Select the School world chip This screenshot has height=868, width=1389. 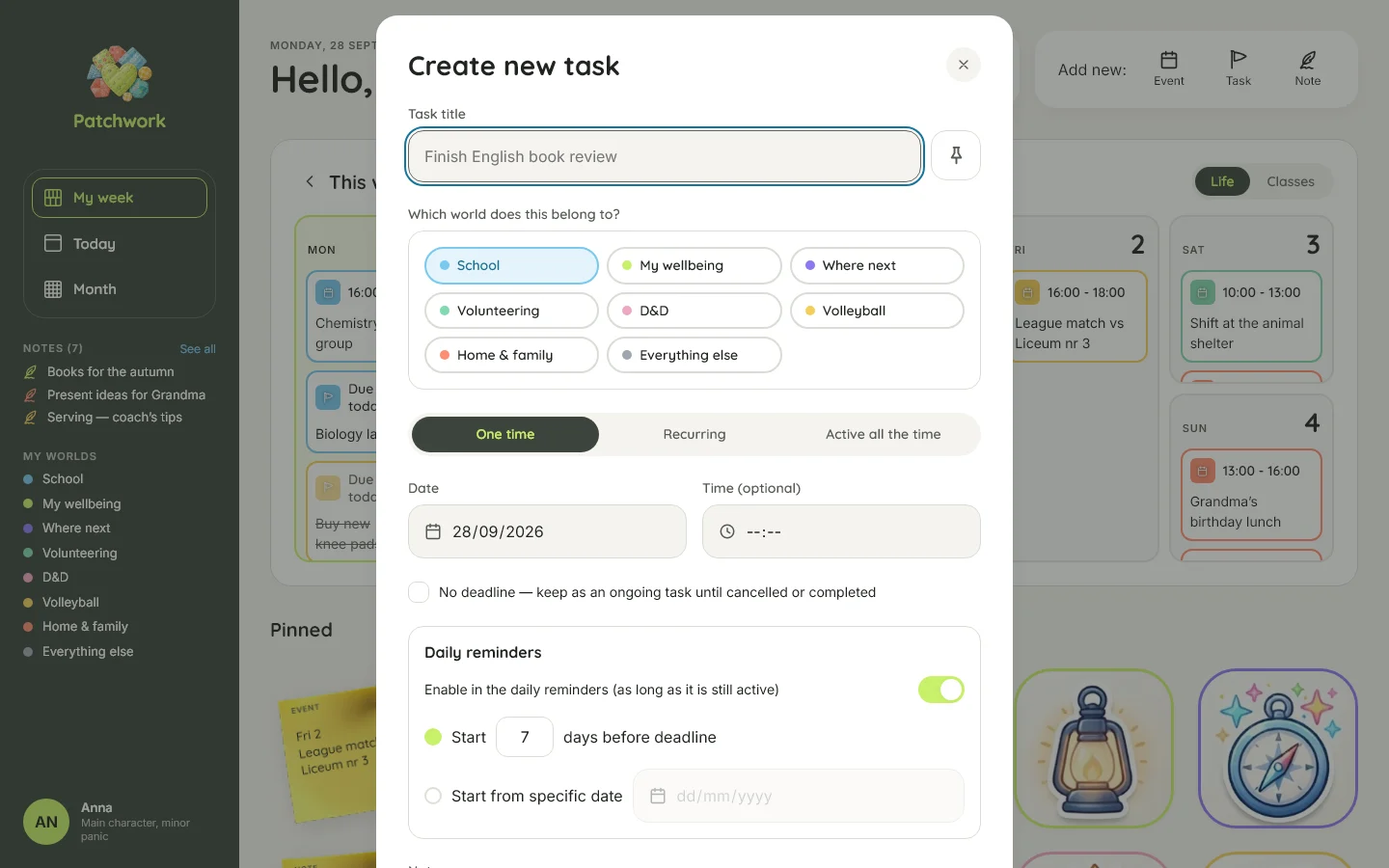pos(511,265)
